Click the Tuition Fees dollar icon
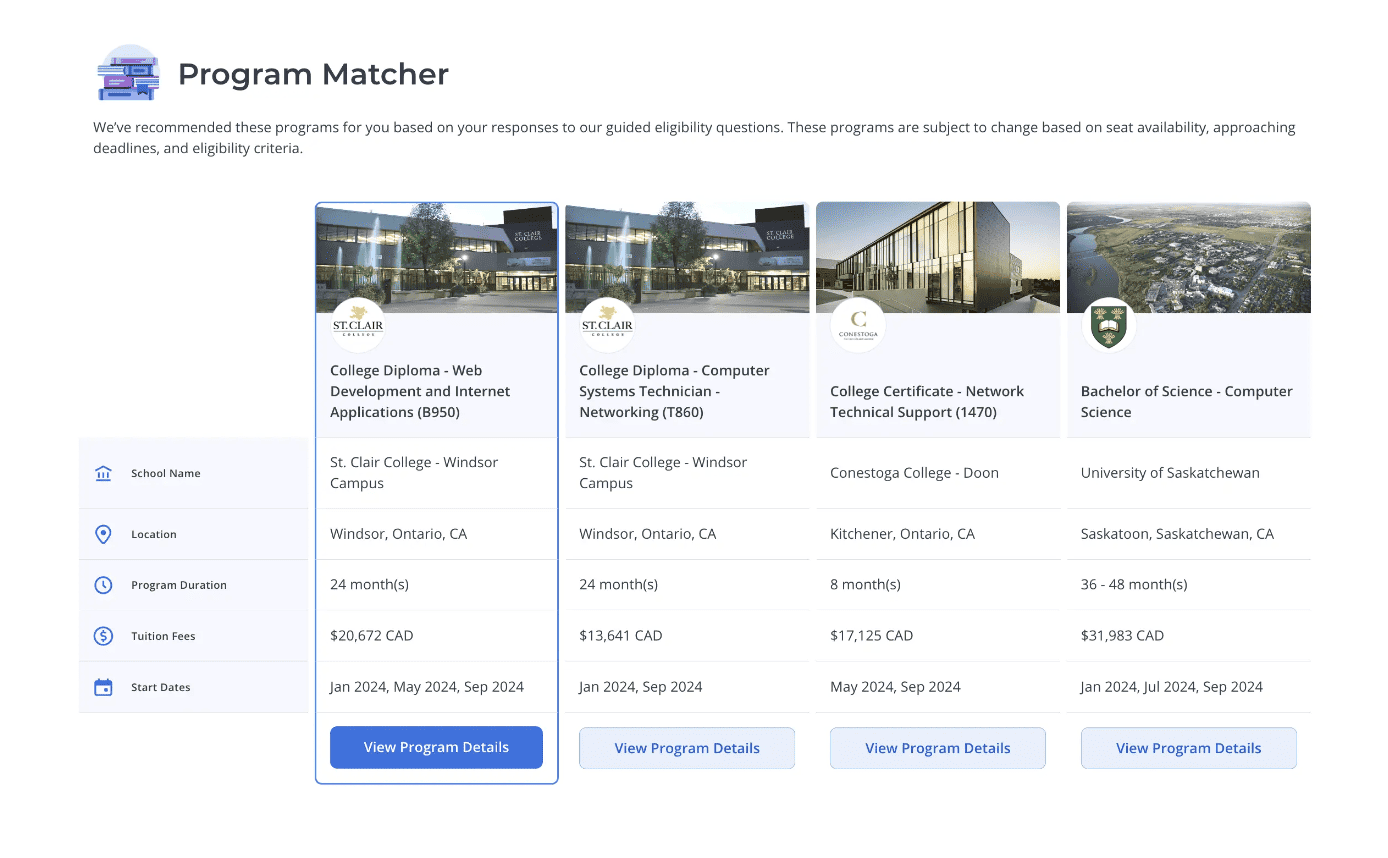 coord(103,636)
